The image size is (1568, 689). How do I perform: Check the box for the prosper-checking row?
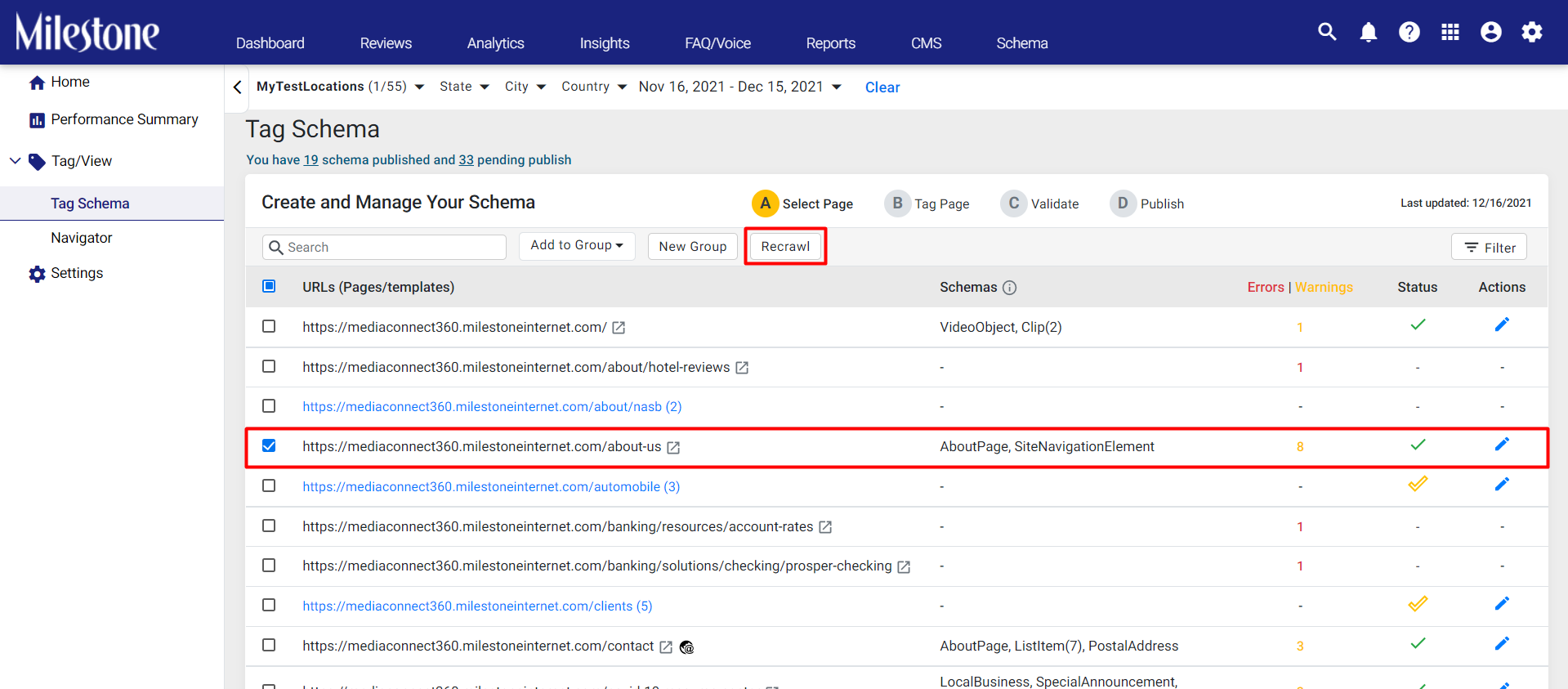coord(269,565)
